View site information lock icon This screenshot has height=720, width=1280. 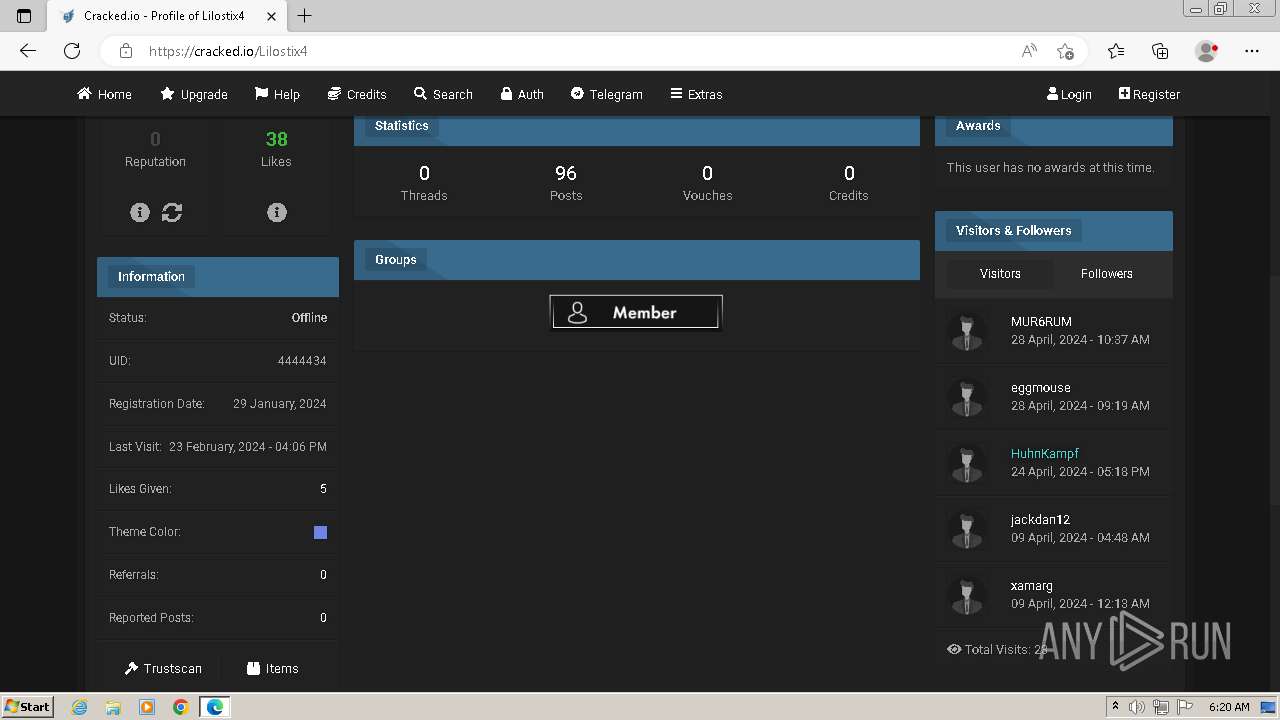point(125,51)
